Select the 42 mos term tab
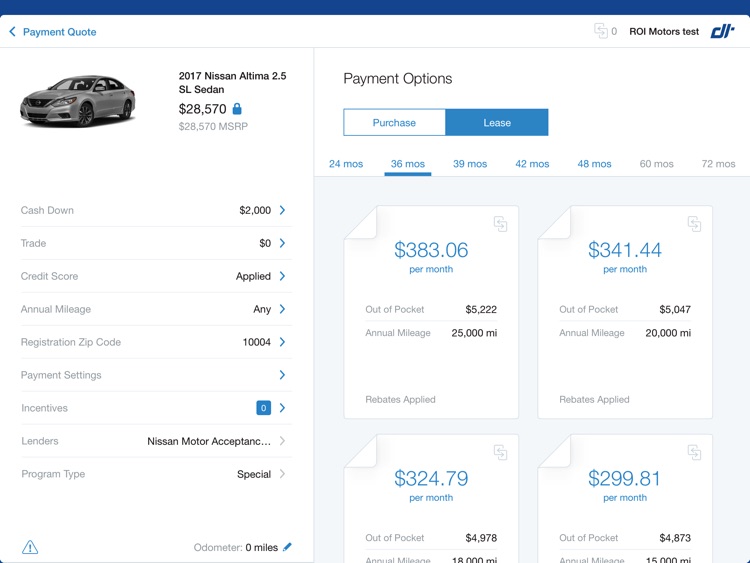750x563 pixels. pos(532,164)
